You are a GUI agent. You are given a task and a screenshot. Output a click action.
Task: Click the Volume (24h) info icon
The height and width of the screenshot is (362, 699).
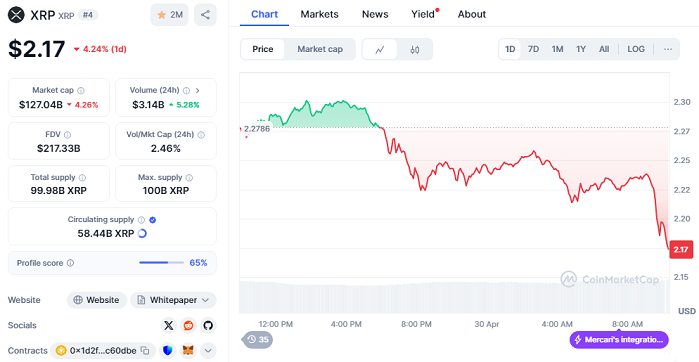tap(186, 90)
